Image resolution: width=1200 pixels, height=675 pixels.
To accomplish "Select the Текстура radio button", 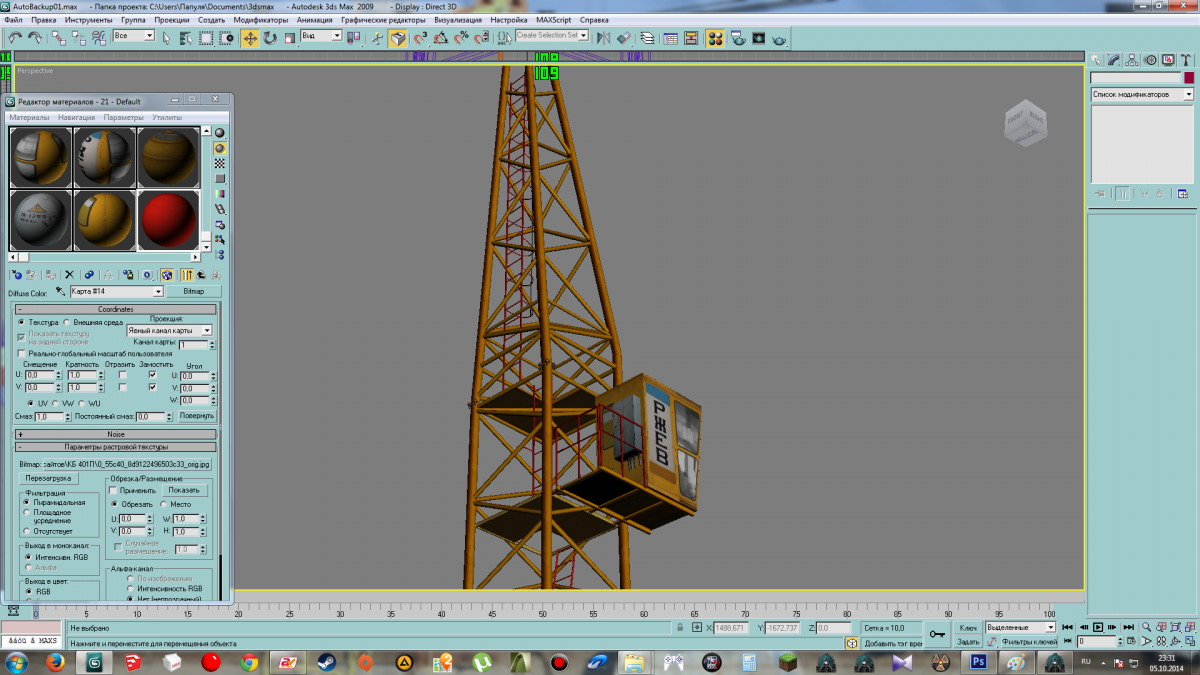I will 21,322.
